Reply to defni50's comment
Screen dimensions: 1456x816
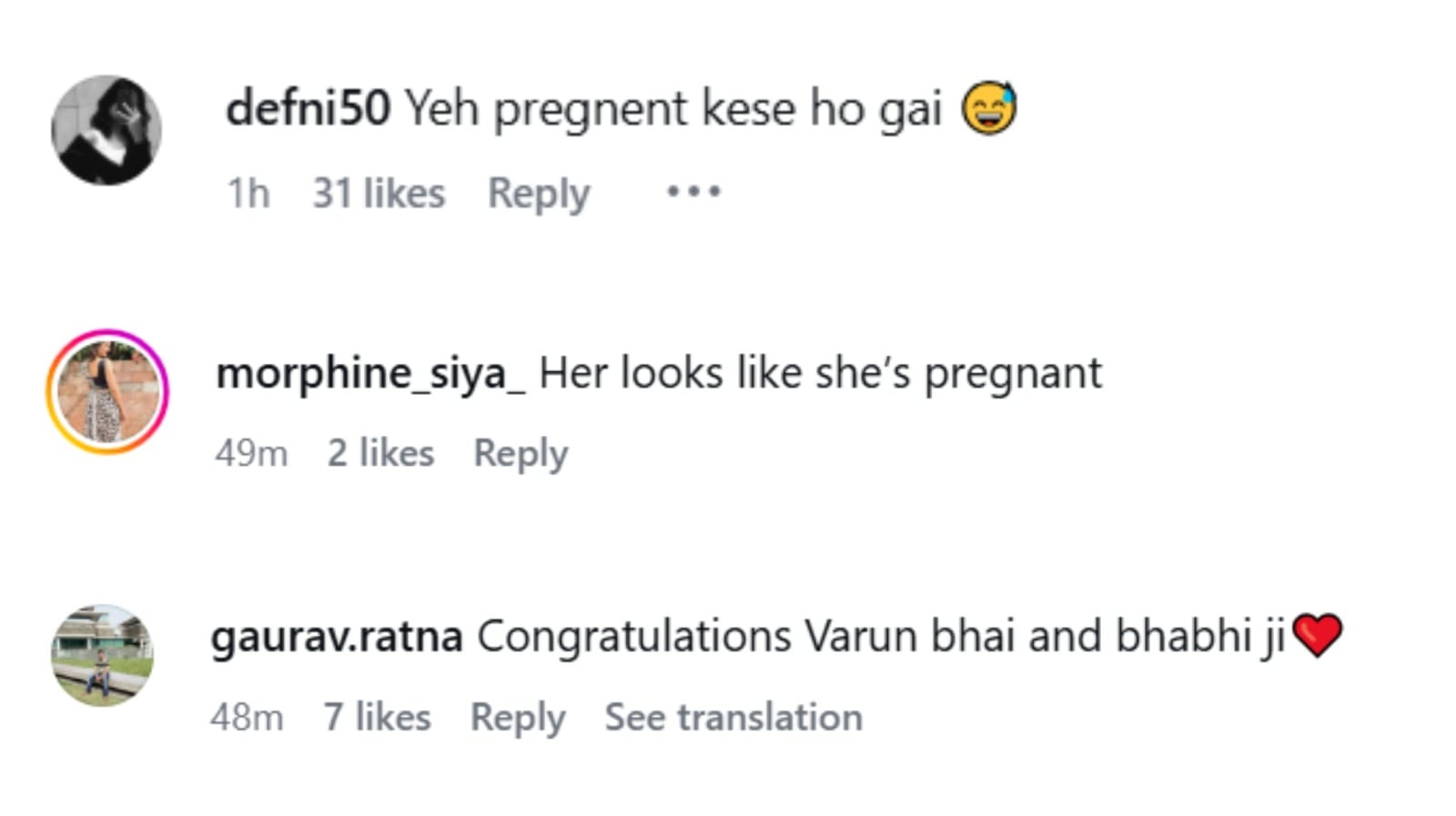(539, 193)
